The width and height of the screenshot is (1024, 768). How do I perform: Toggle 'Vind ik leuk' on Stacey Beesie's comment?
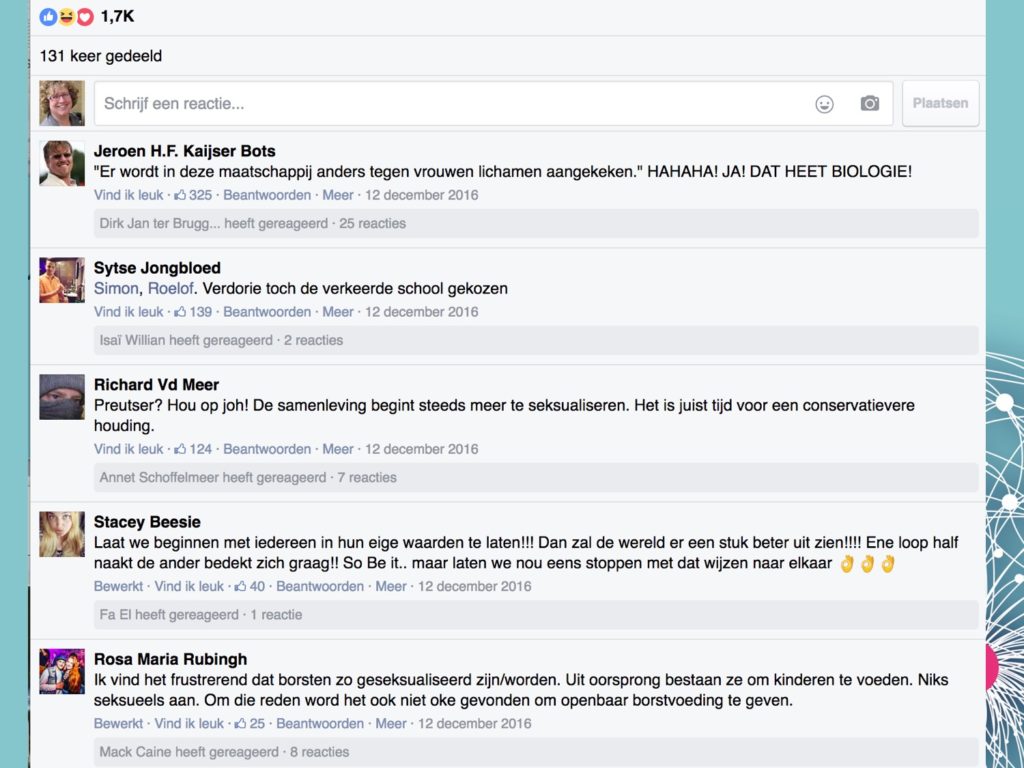coord(189,586)
